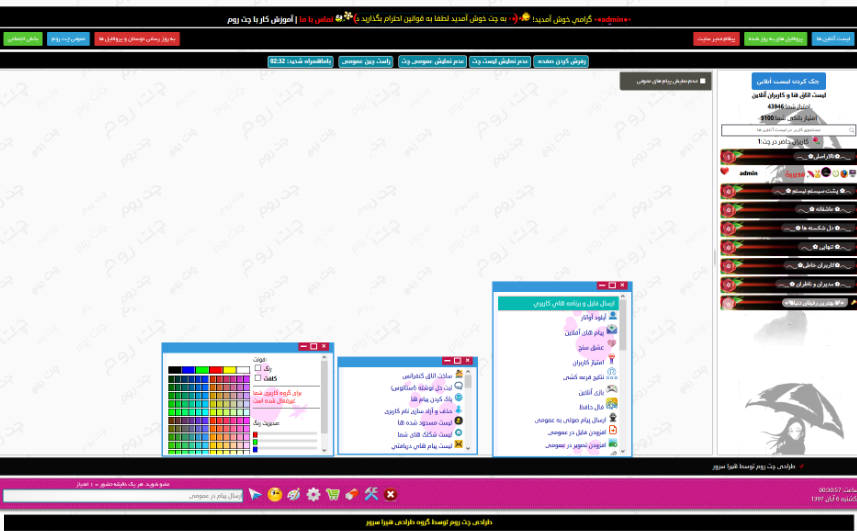The height and width of the screenshot is (531, 857).
Task: Expand the broken hearts room (دل شکسته ها)
Action: click(788, 228)
